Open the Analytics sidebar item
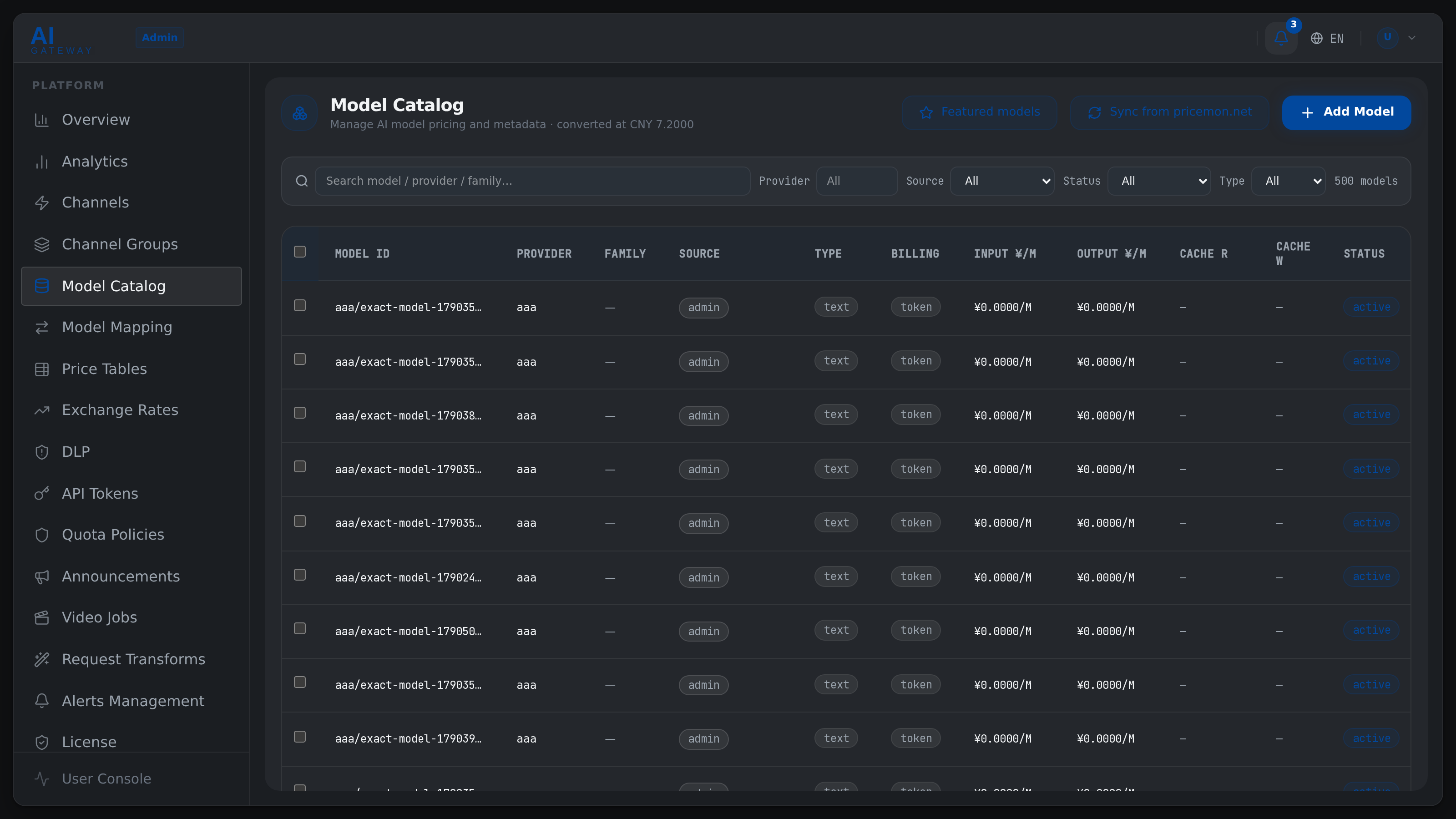 131,162
